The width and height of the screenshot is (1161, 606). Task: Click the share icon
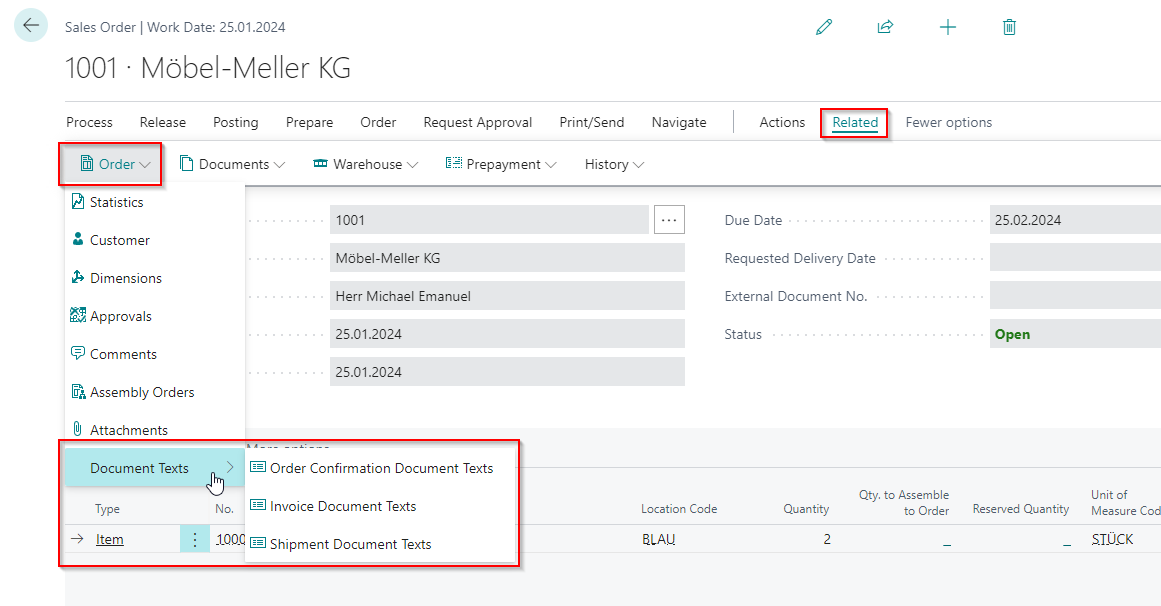[x=885, y=27]
